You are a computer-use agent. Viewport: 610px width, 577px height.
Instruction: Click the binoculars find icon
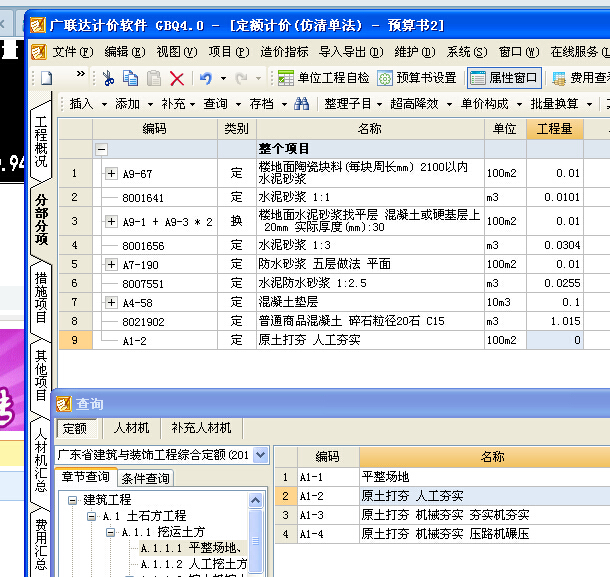301,104
